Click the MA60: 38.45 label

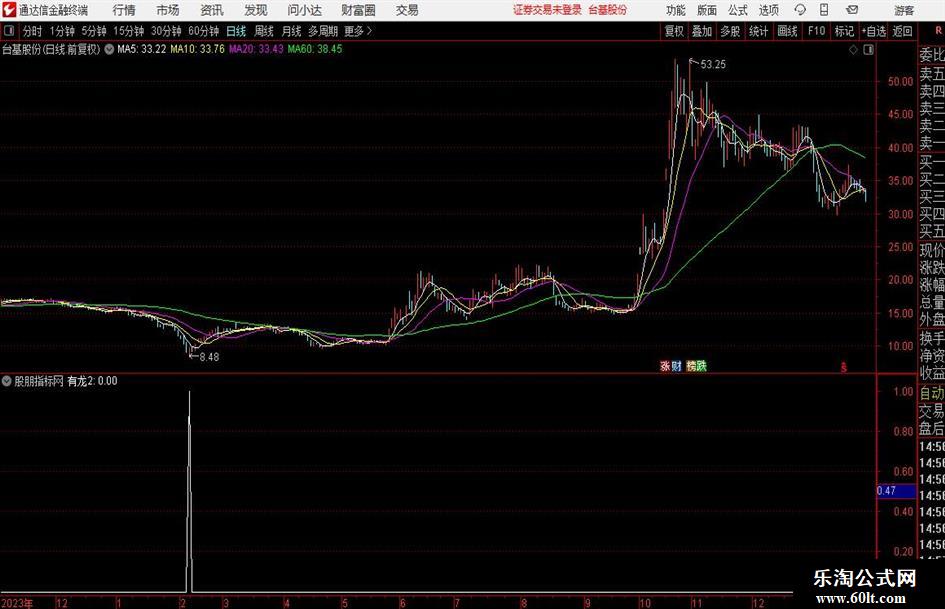(315, 49)
